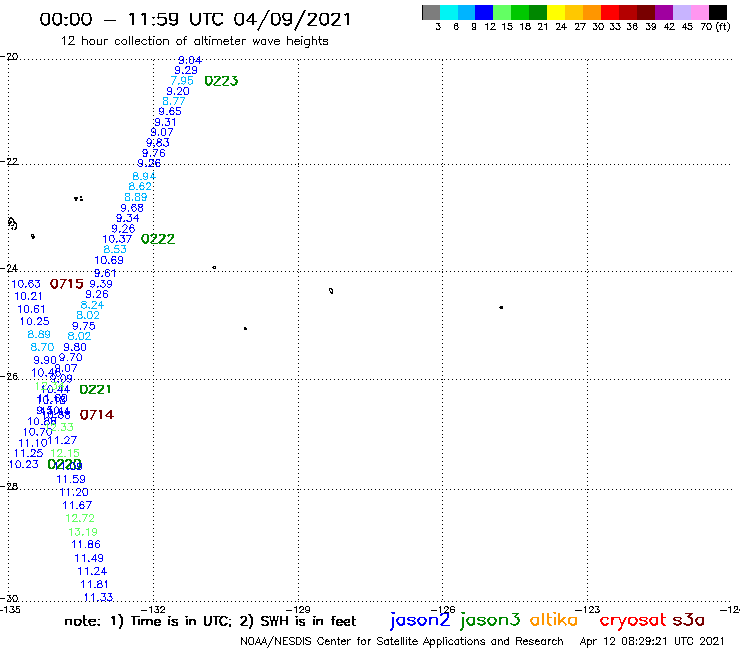Select the 10.37 reading beside 0222
The image size is (740, 650).
click(x=117, y=239)
